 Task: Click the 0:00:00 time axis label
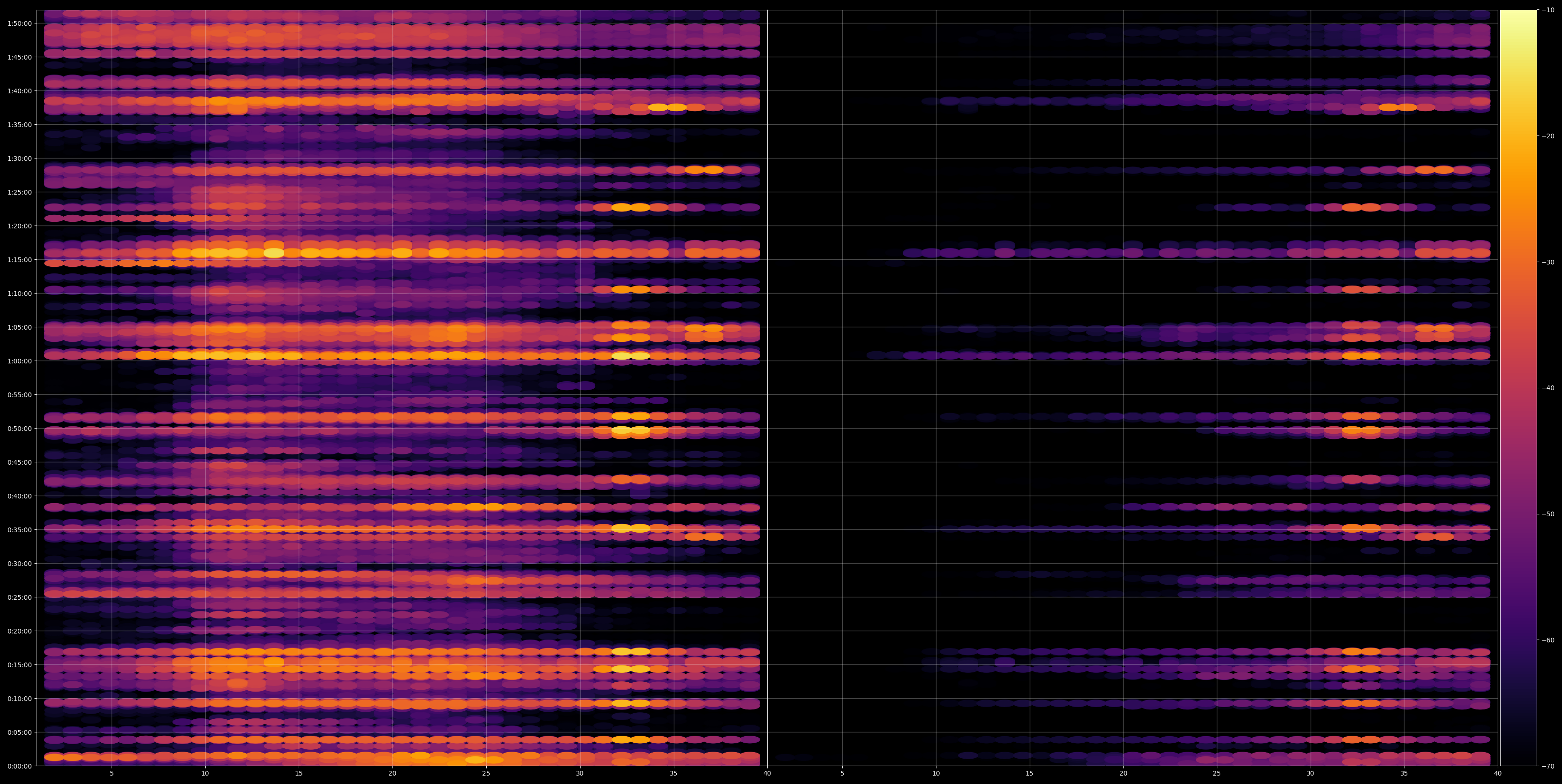pos(19,766)
